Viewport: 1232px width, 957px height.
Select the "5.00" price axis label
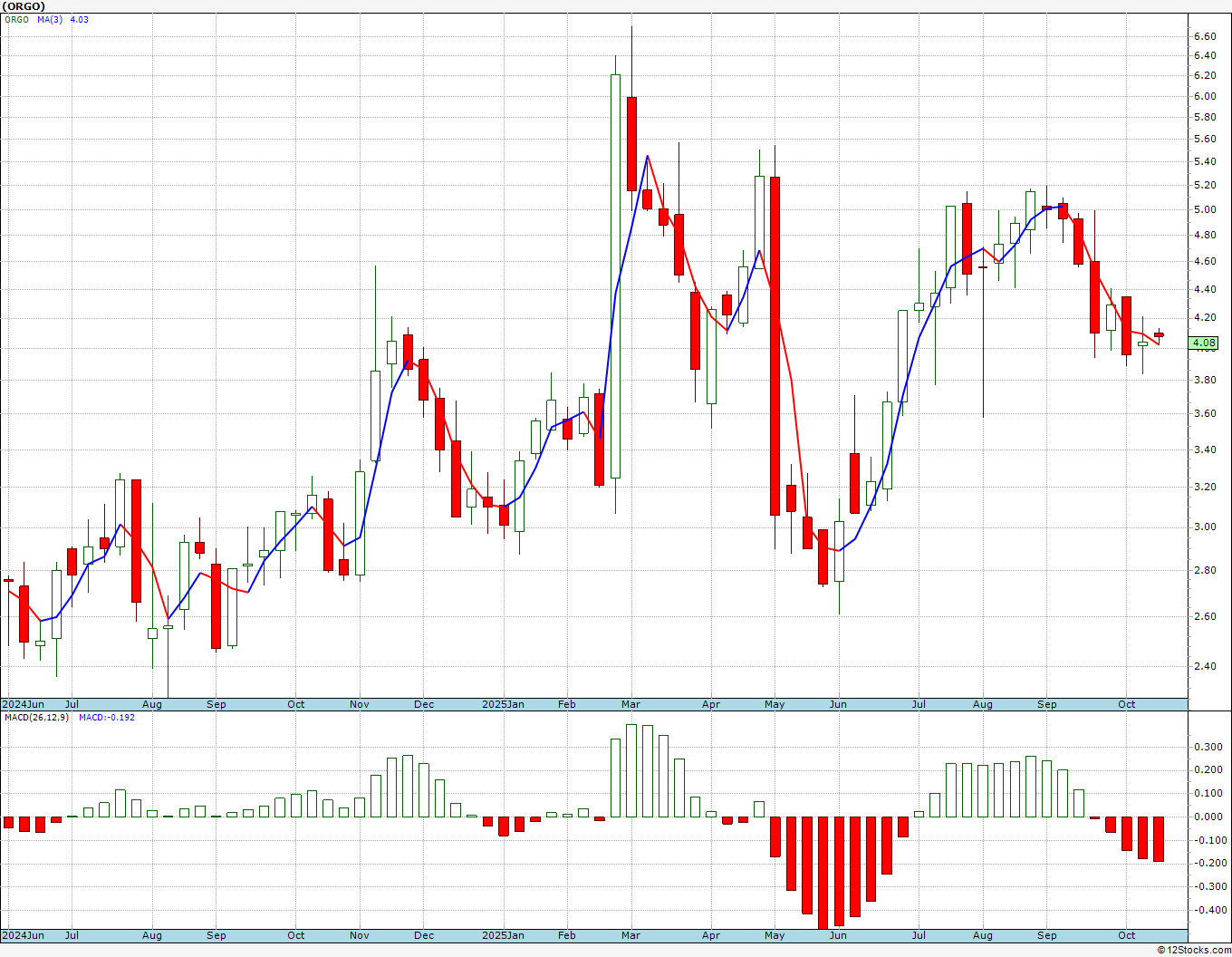pyautogui.click(x=1205, y=209)
